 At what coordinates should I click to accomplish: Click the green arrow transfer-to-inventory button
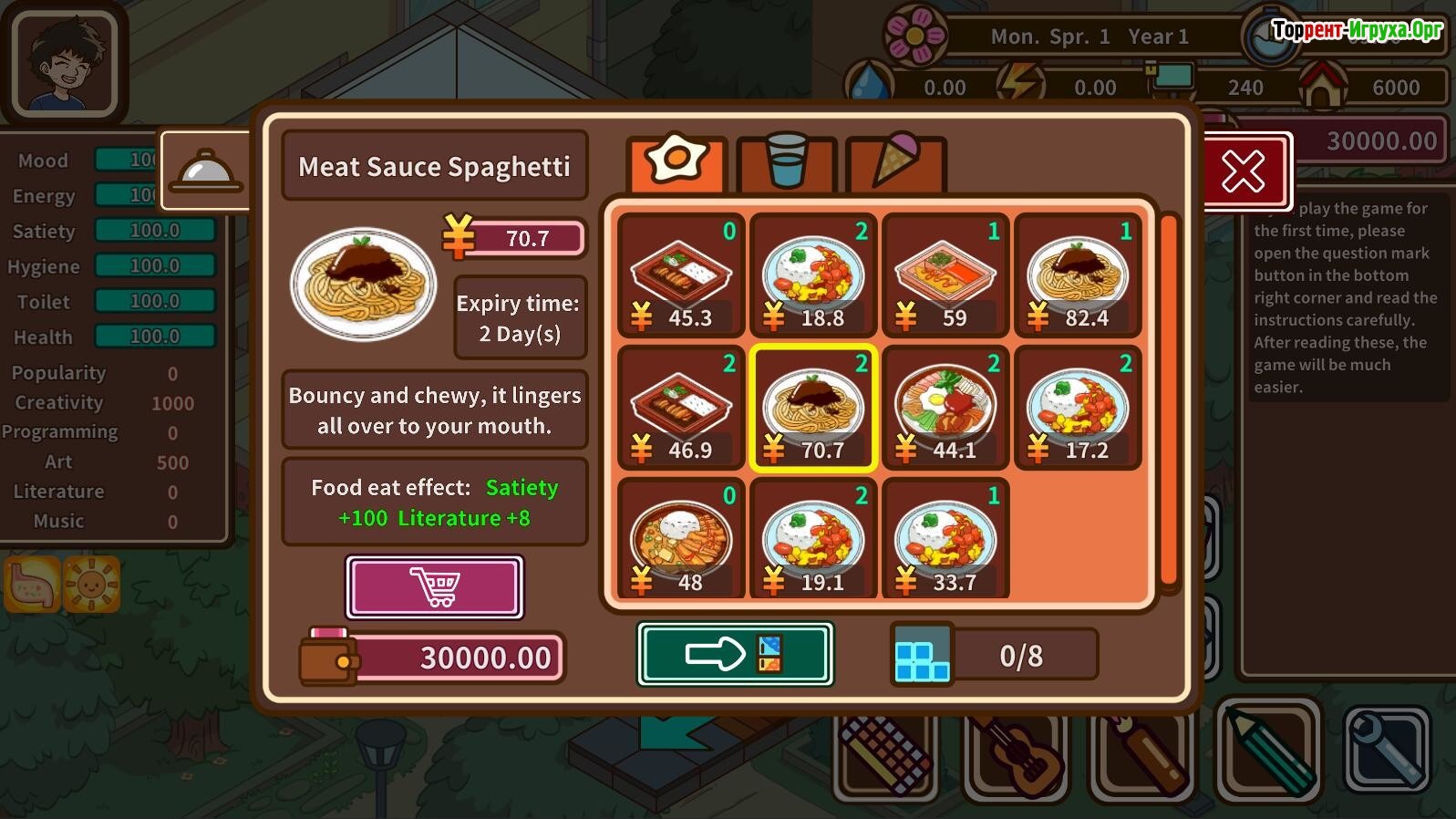click(735, 654)
